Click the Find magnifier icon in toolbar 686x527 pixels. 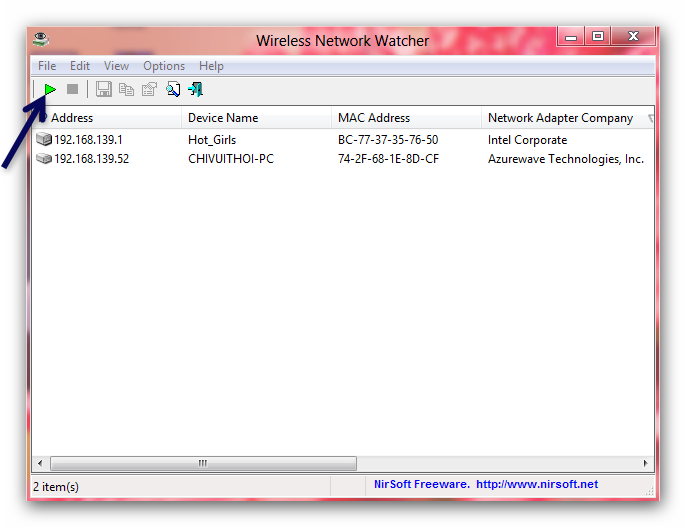(173, 90)
